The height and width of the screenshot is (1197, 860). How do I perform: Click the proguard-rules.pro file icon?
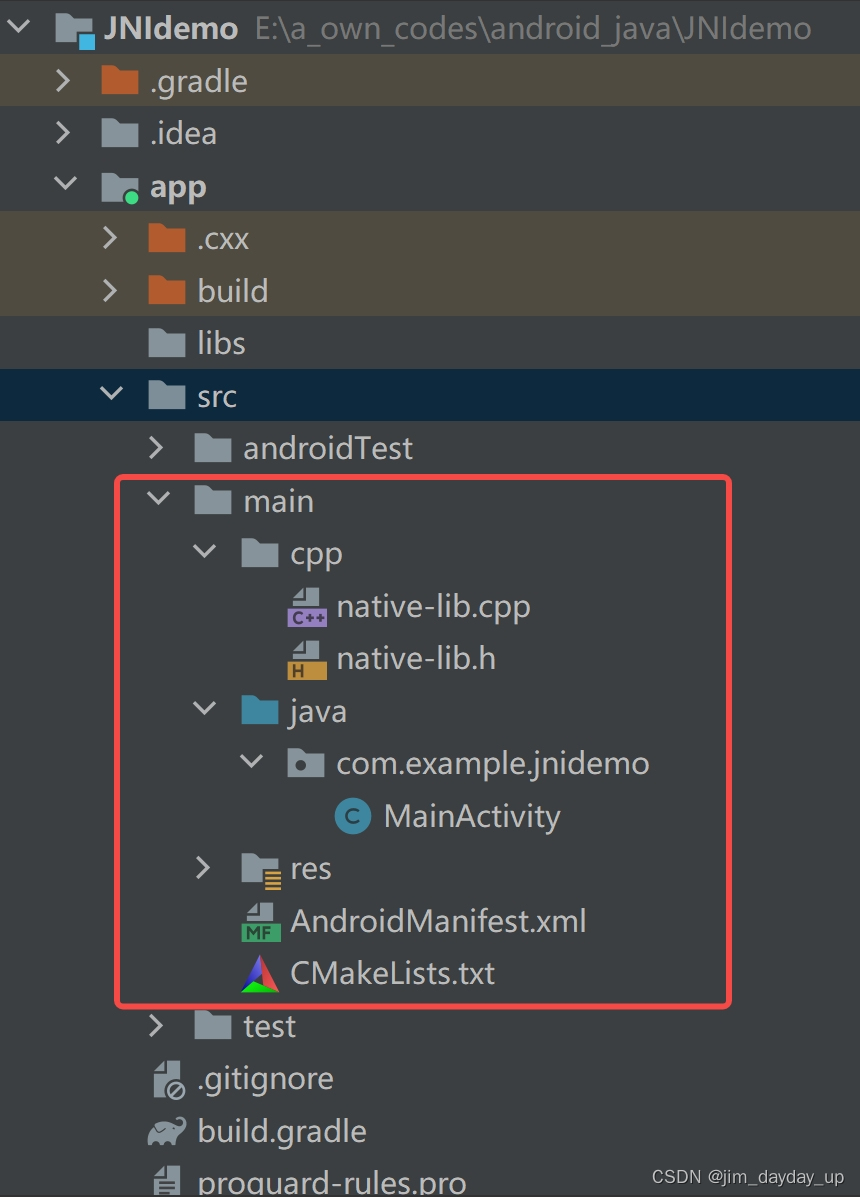(167, 1180)
